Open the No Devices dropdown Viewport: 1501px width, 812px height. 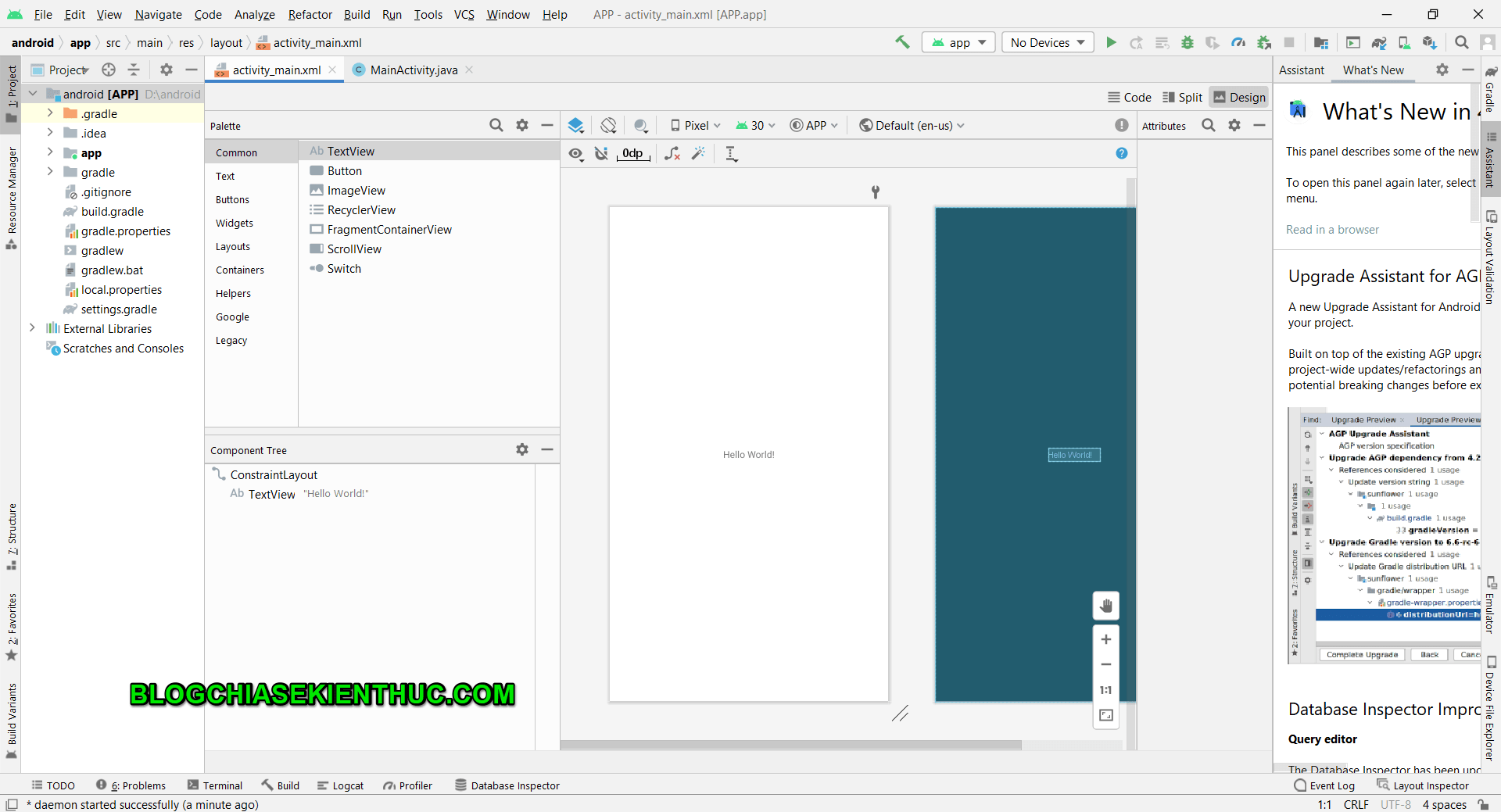1048,42
